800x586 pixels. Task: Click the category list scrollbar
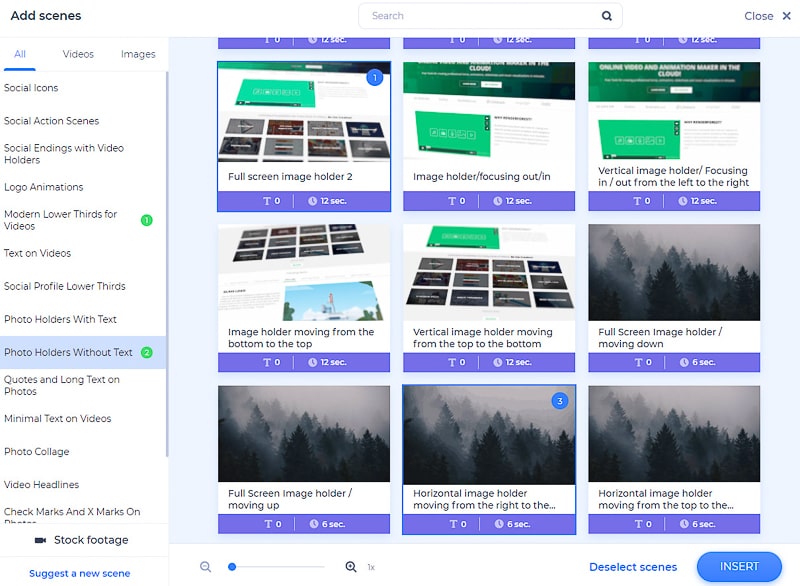pos(167,264)
